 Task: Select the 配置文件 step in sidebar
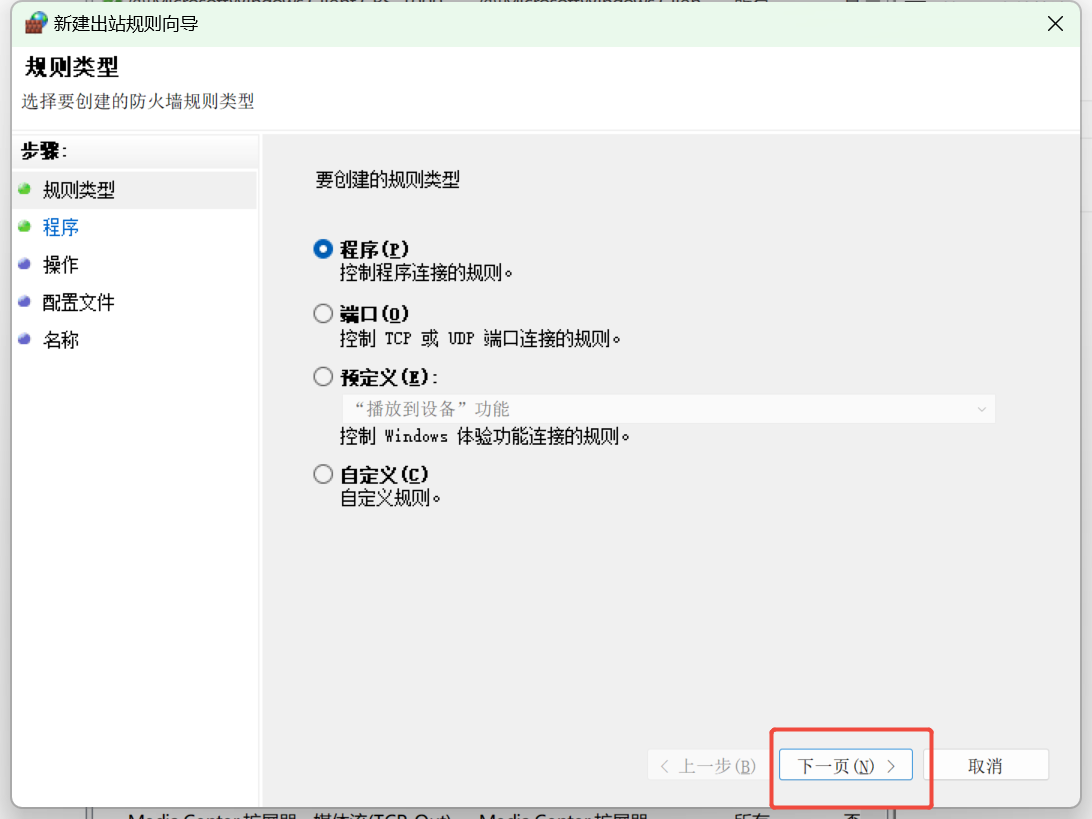click(79, 302)
